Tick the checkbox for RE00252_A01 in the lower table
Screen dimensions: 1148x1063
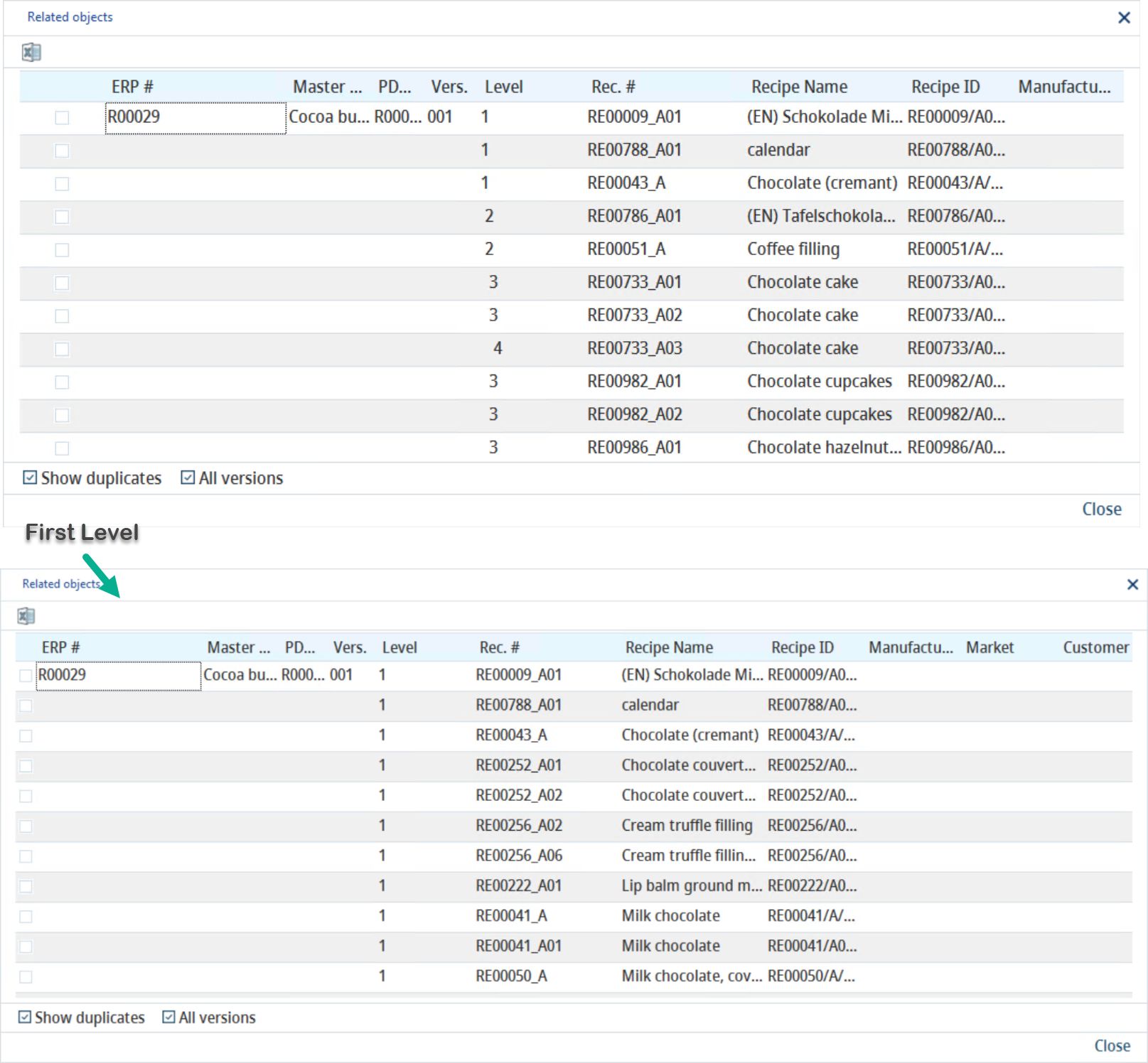[x=26, y=766]
